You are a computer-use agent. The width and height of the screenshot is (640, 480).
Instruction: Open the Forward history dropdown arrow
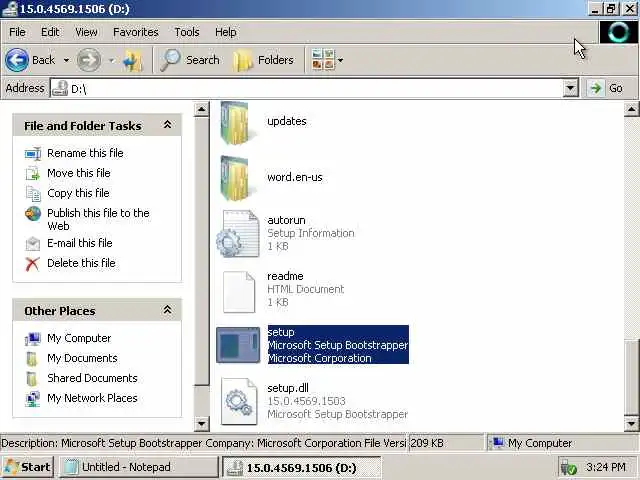point(111,60)
